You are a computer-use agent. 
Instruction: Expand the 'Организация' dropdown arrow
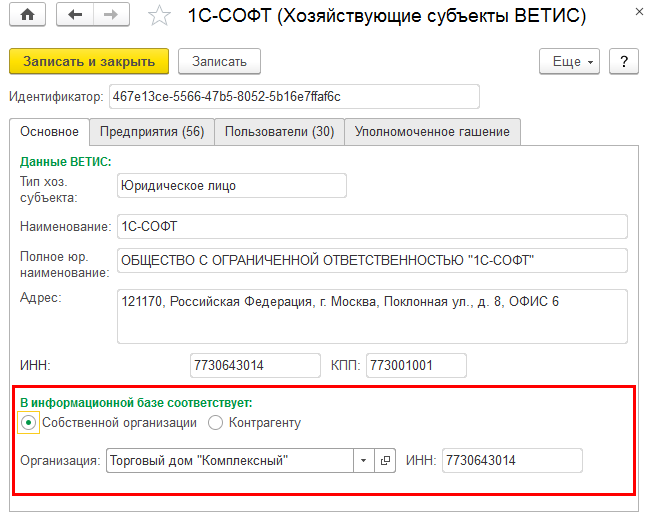pos(363,460)
